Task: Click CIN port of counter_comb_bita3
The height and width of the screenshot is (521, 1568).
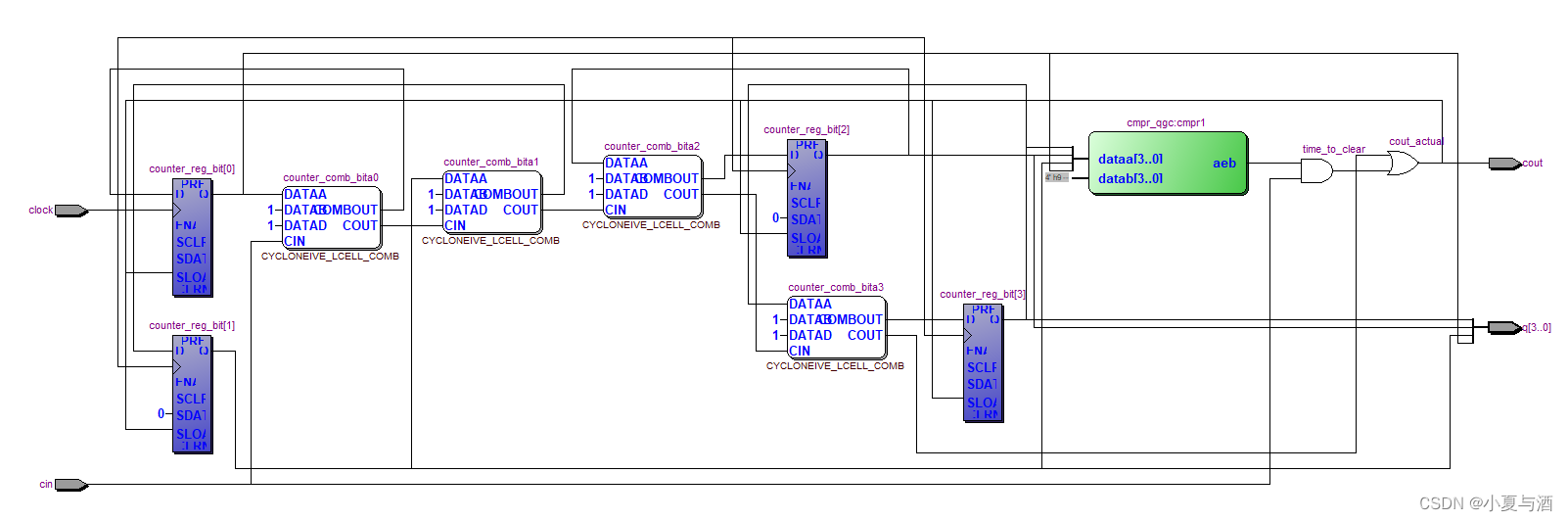Action: pyautogui.click(x=800, y=351)
